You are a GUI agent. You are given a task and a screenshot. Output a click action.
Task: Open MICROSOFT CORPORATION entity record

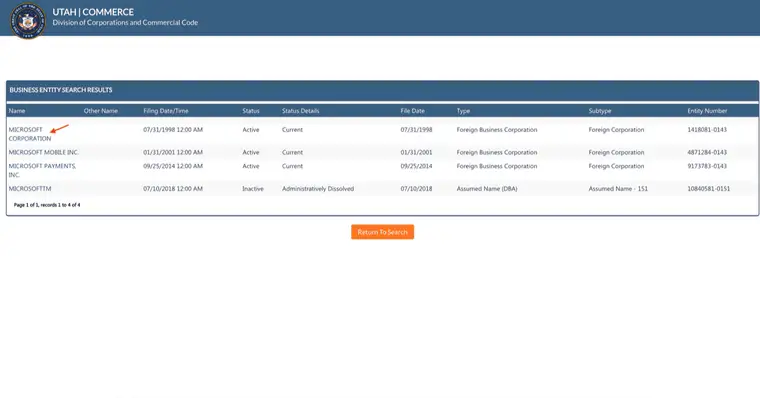tap(30, 134)
